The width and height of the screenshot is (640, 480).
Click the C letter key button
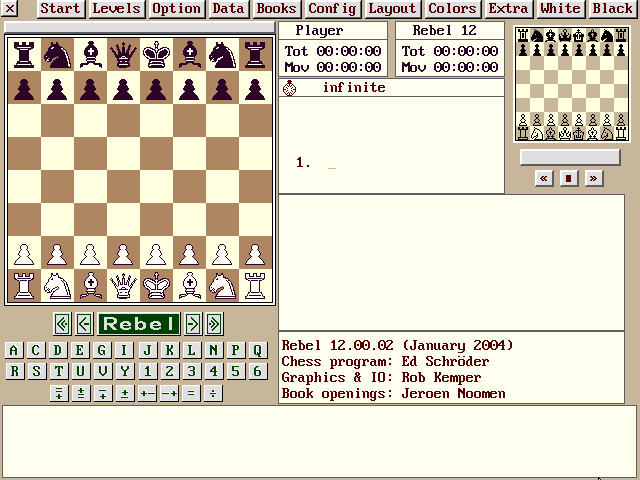click(x=36, y=350)
